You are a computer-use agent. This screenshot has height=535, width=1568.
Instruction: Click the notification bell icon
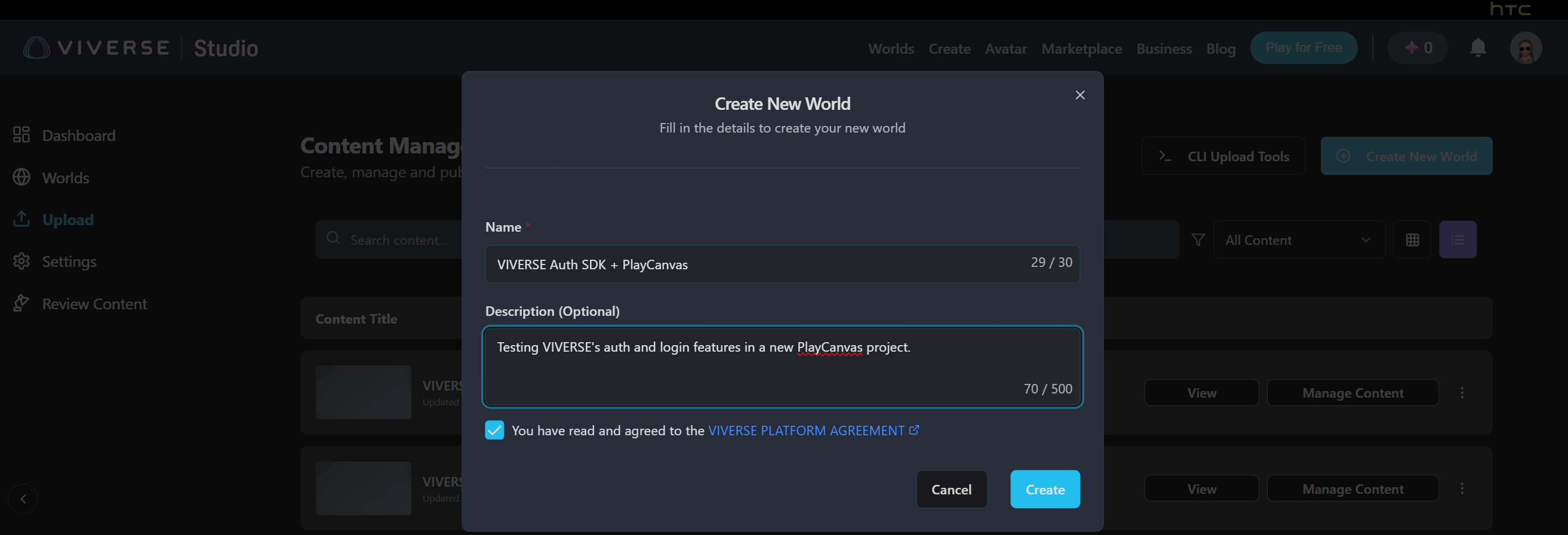tap(1477, 48)
